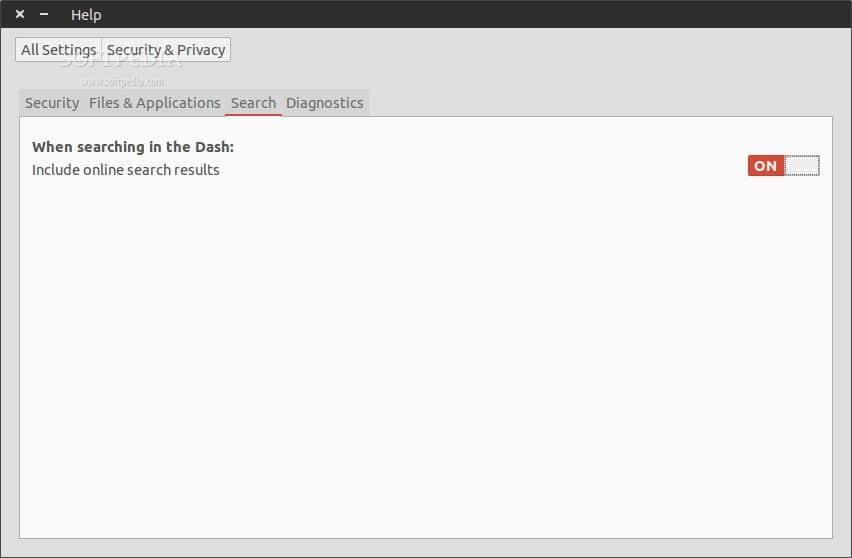Click the empty white settings panel area
This screenshot has width=852, height=558.
tap(425, 350)
